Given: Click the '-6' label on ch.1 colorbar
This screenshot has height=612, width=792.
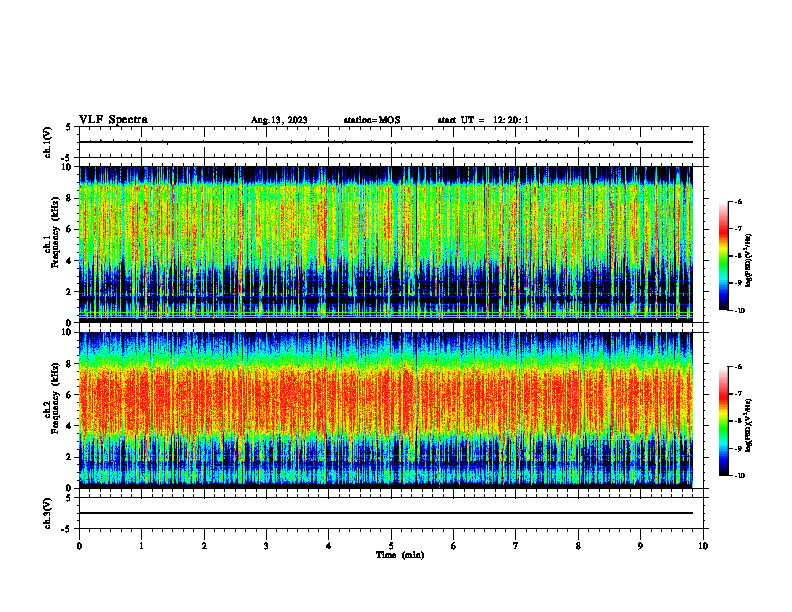Looking at the screenshot, I should pyautogui.click(x=738, y=201).
